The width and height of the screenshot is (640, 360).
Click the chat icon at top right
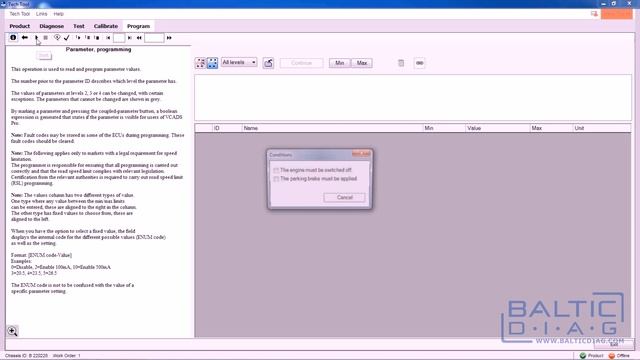(594, 14)
